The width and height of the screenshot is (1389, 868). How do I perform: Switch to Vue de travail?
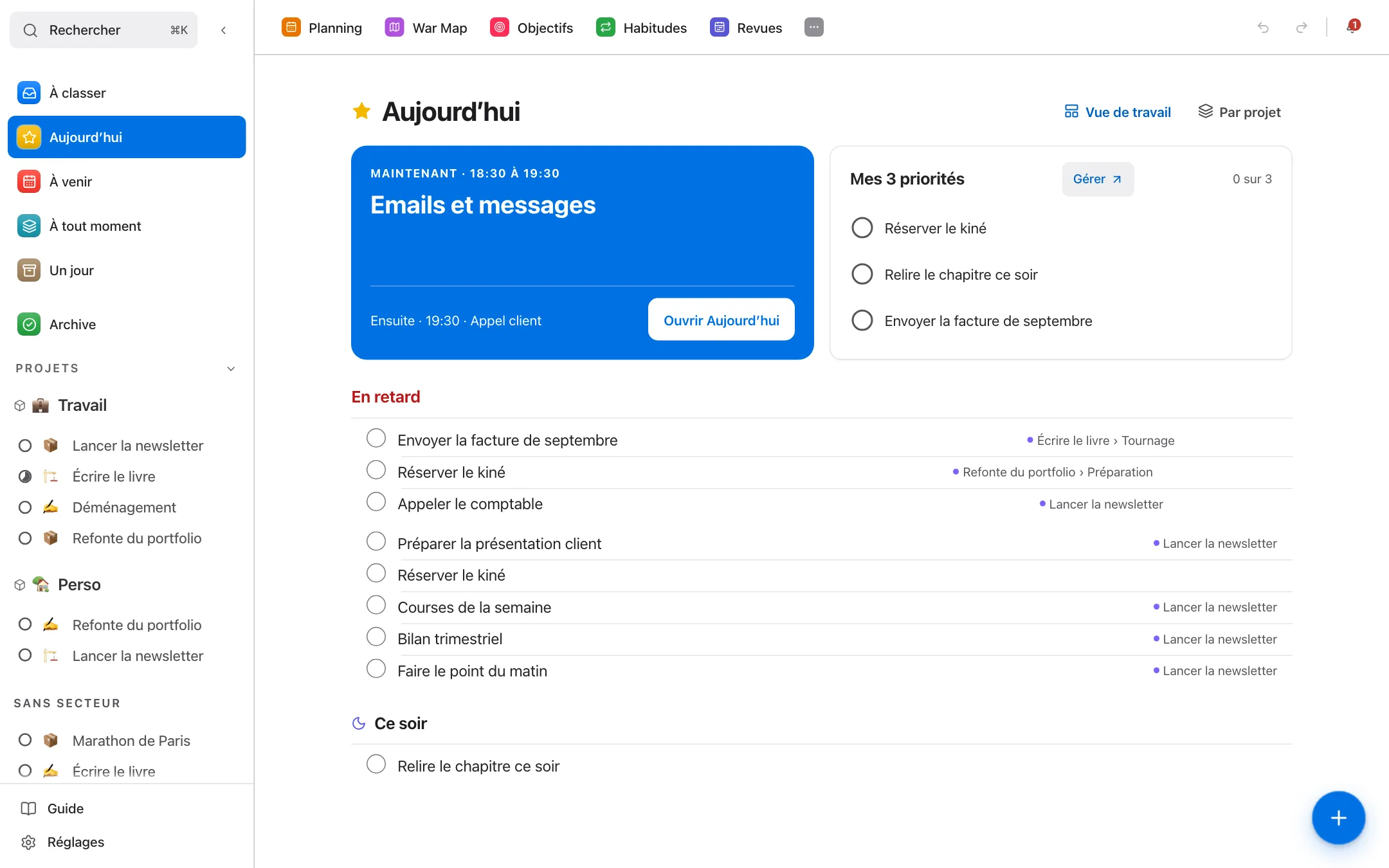[1117, 113]
